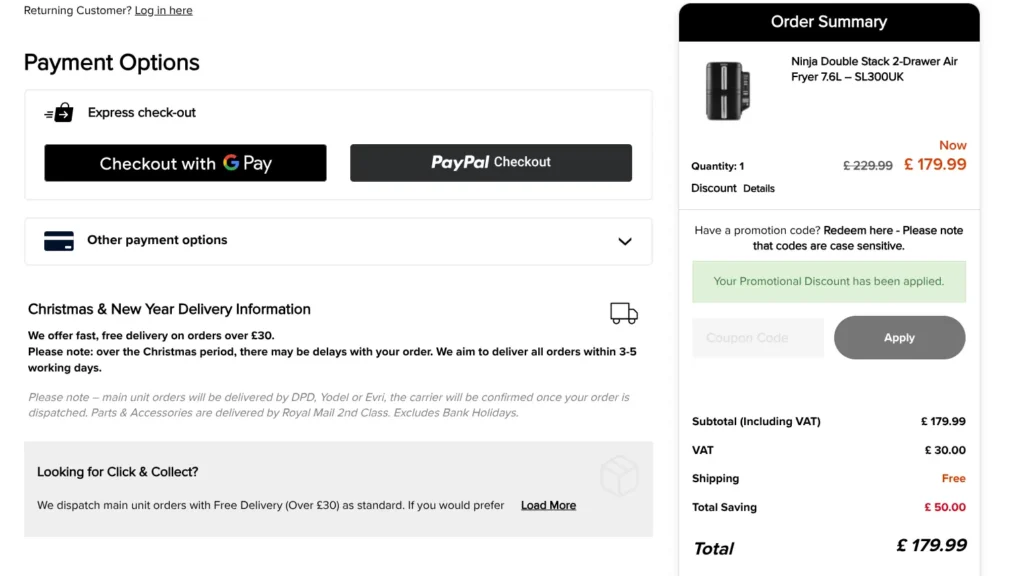The width and height of the screenshot is (1024, 576).
Task: Click the Order Summary header
Action: click(x=829, y=21)
